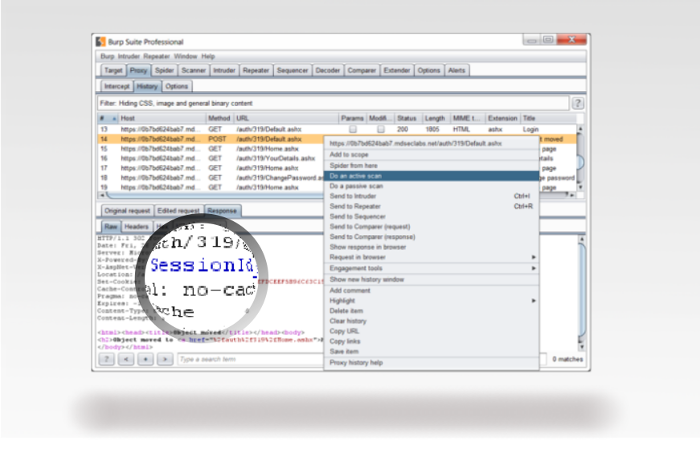
Task: Switch to the Decoder tab
Action: pyautogui.click(x=328, y=71)
